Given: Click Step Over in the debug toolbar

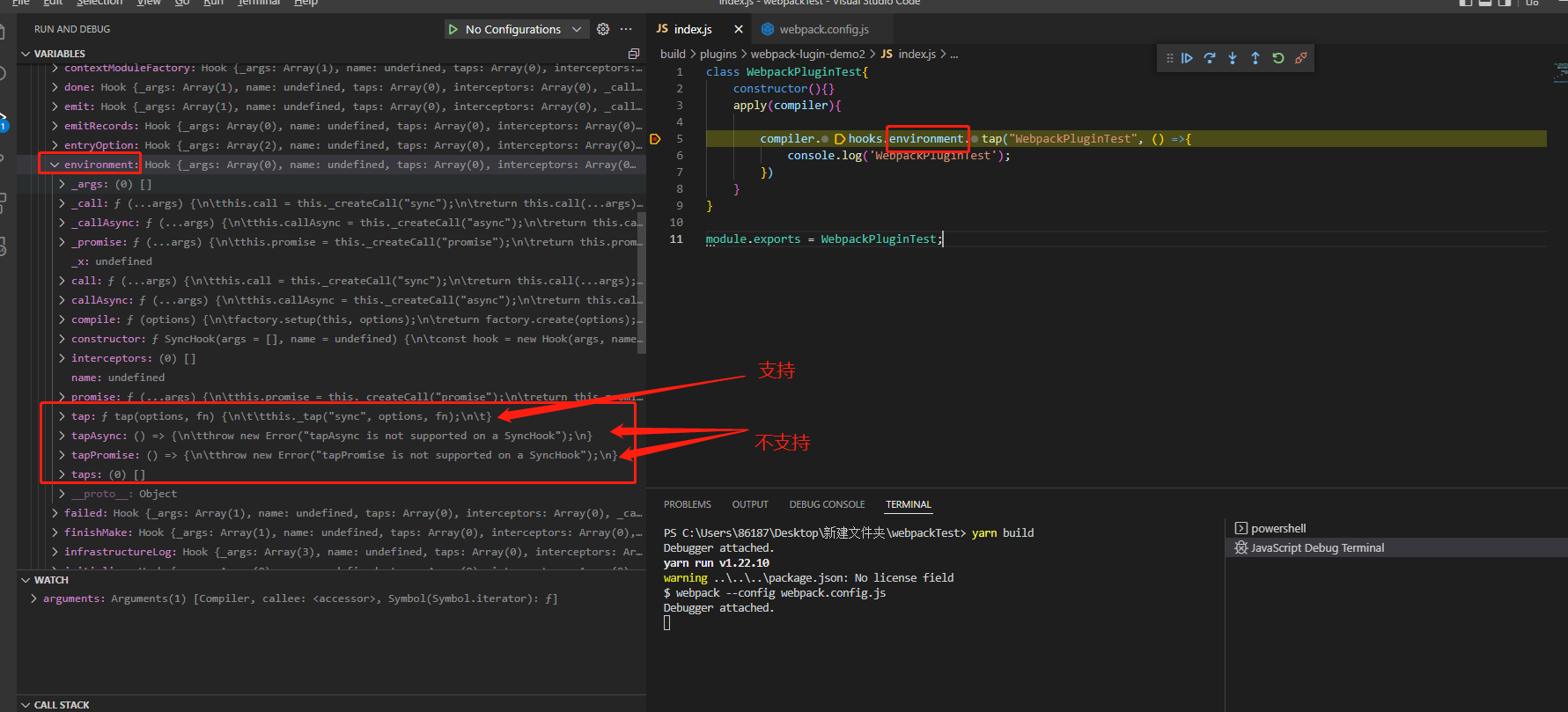Looking at the screenshot, I should [1210, 58].
